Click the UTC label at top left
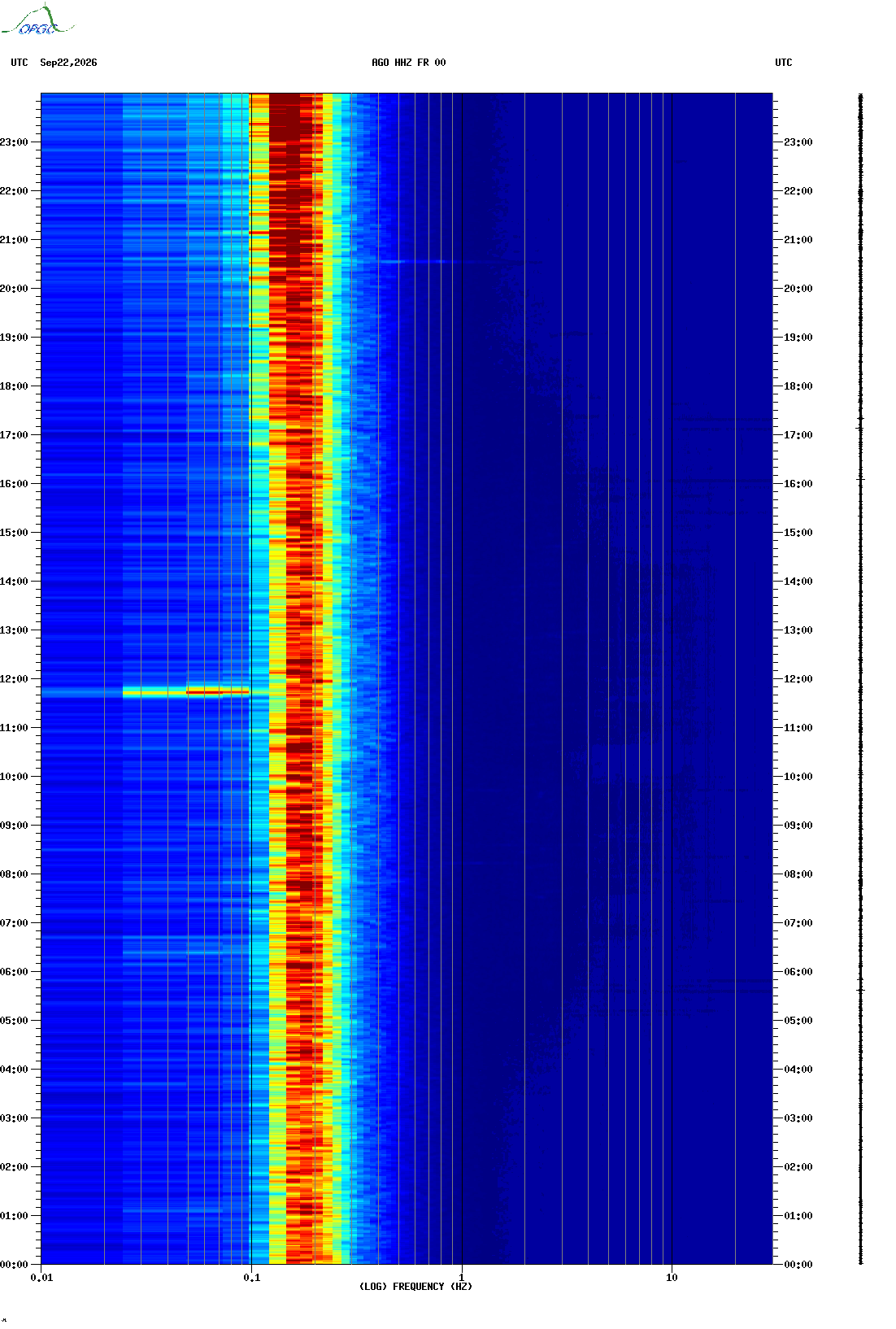The width and height of the screenshot is (896, 1329). click(x=20, y=63)
